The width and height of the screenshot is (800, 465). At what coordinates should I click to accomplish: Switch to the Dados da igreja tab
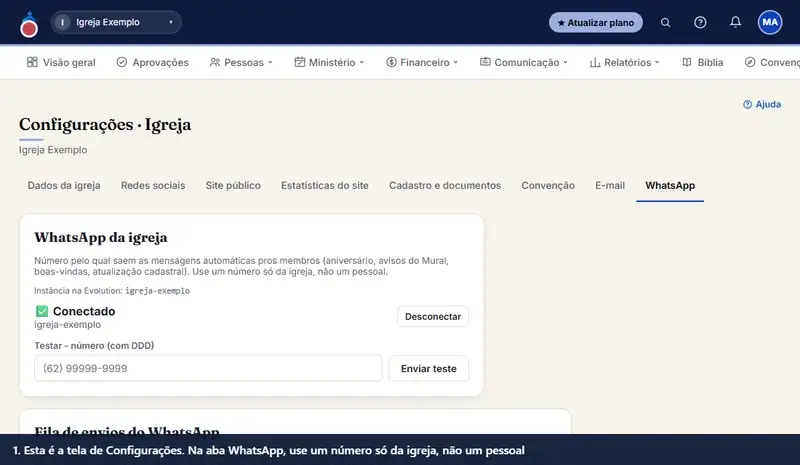pos(64,185)
